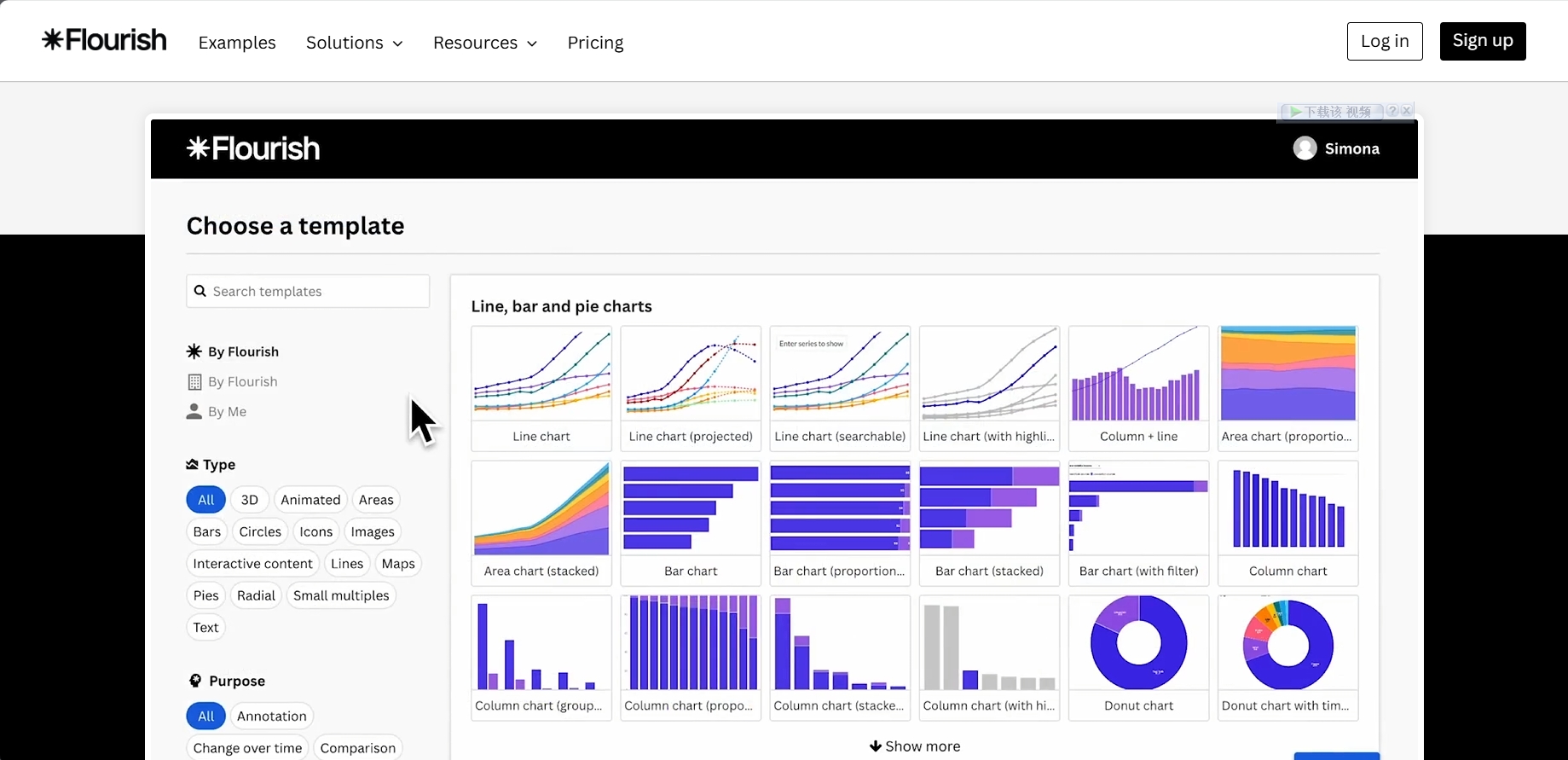Toggle the Circles type filter
The width and height of the screenshot is (1568, 760).
point(260,531)
